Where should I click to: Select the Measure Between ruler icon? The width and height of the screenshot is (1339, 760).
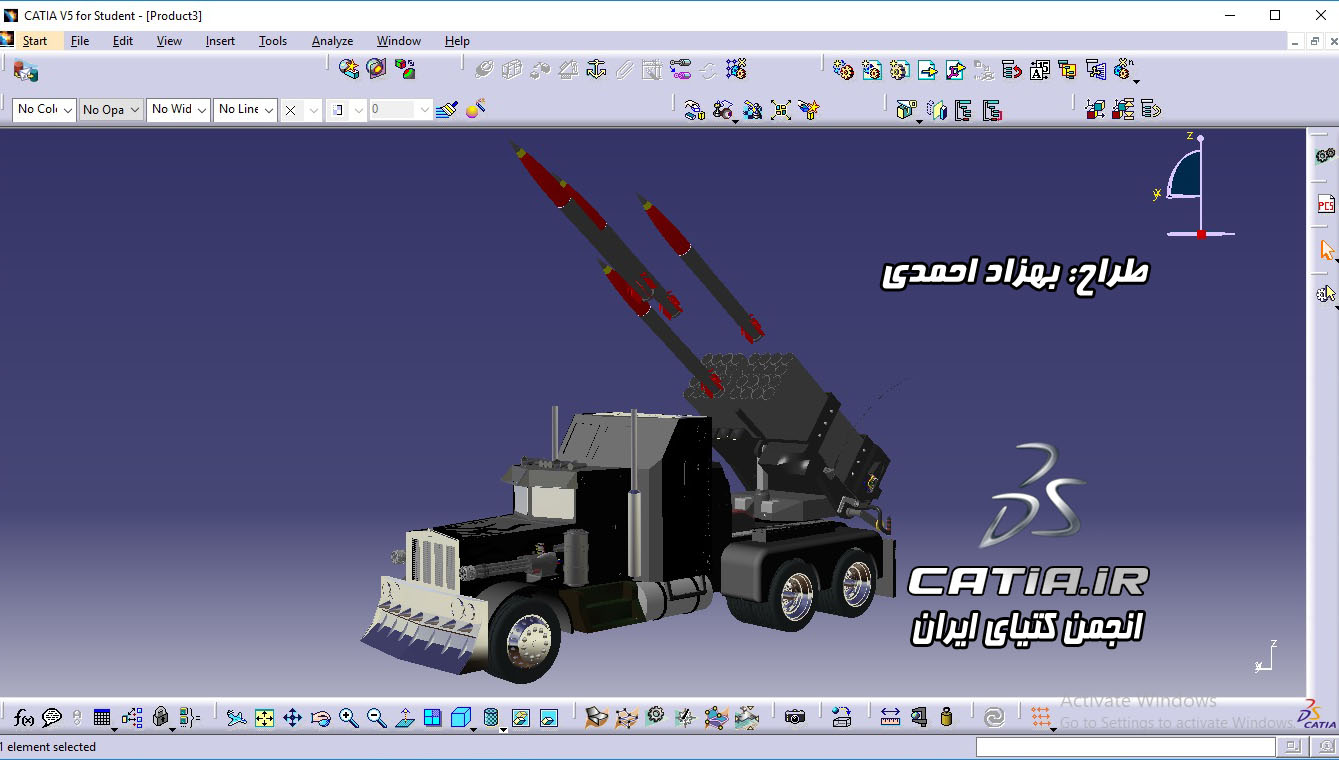[890, 717]
